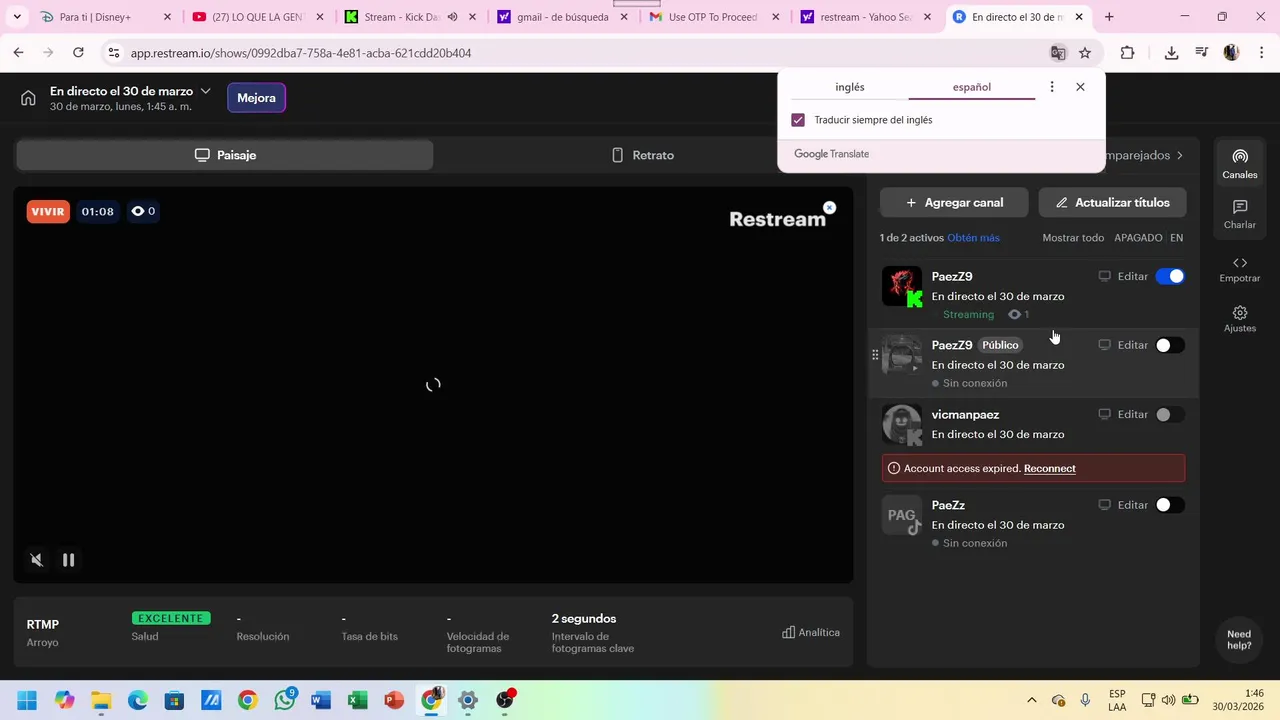Click Agregar canal button
Screen dimensions: 1280x720
coord(954,203)
